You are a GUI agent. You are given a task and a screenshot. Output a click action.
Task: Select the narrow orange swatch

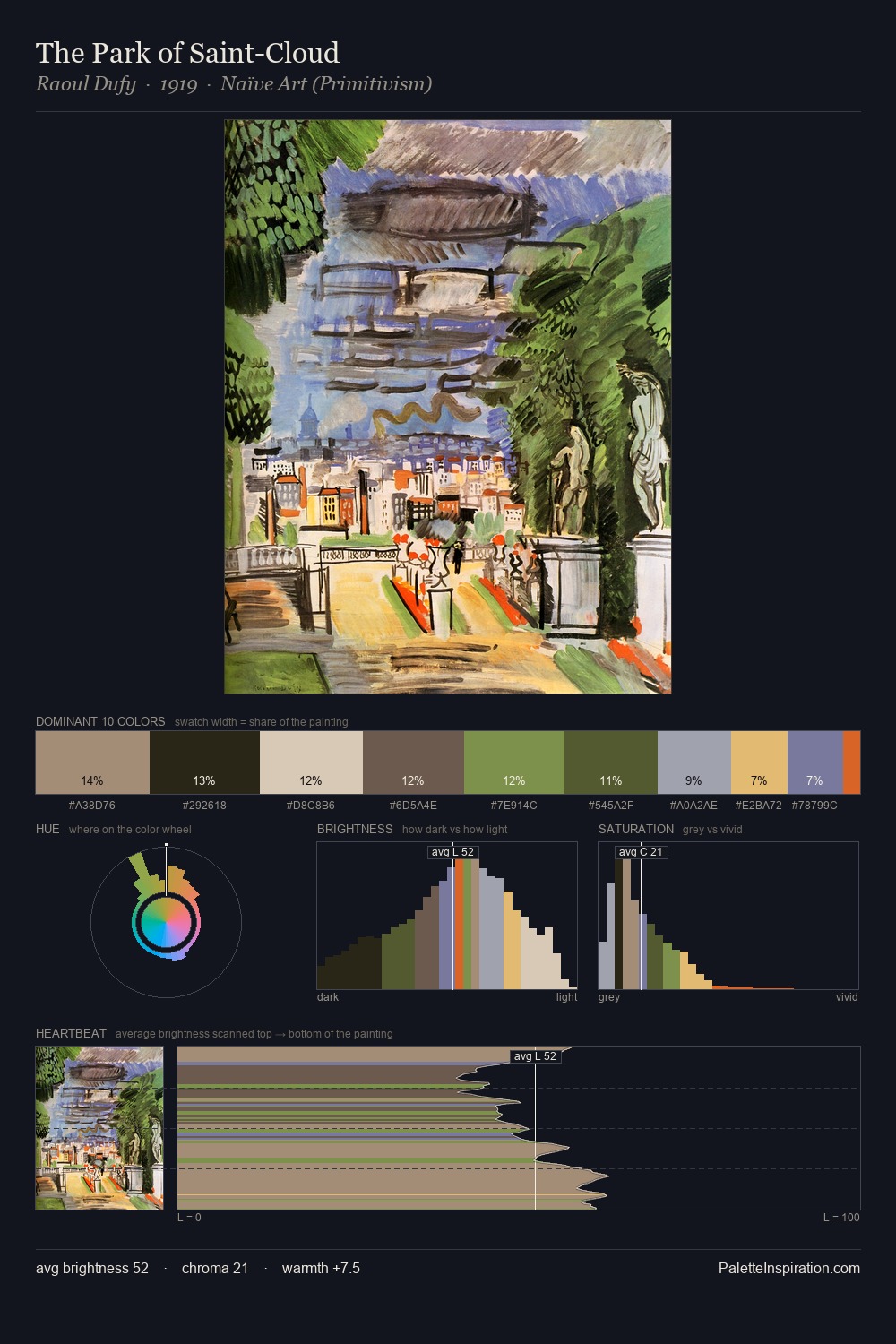click(851, 762)
